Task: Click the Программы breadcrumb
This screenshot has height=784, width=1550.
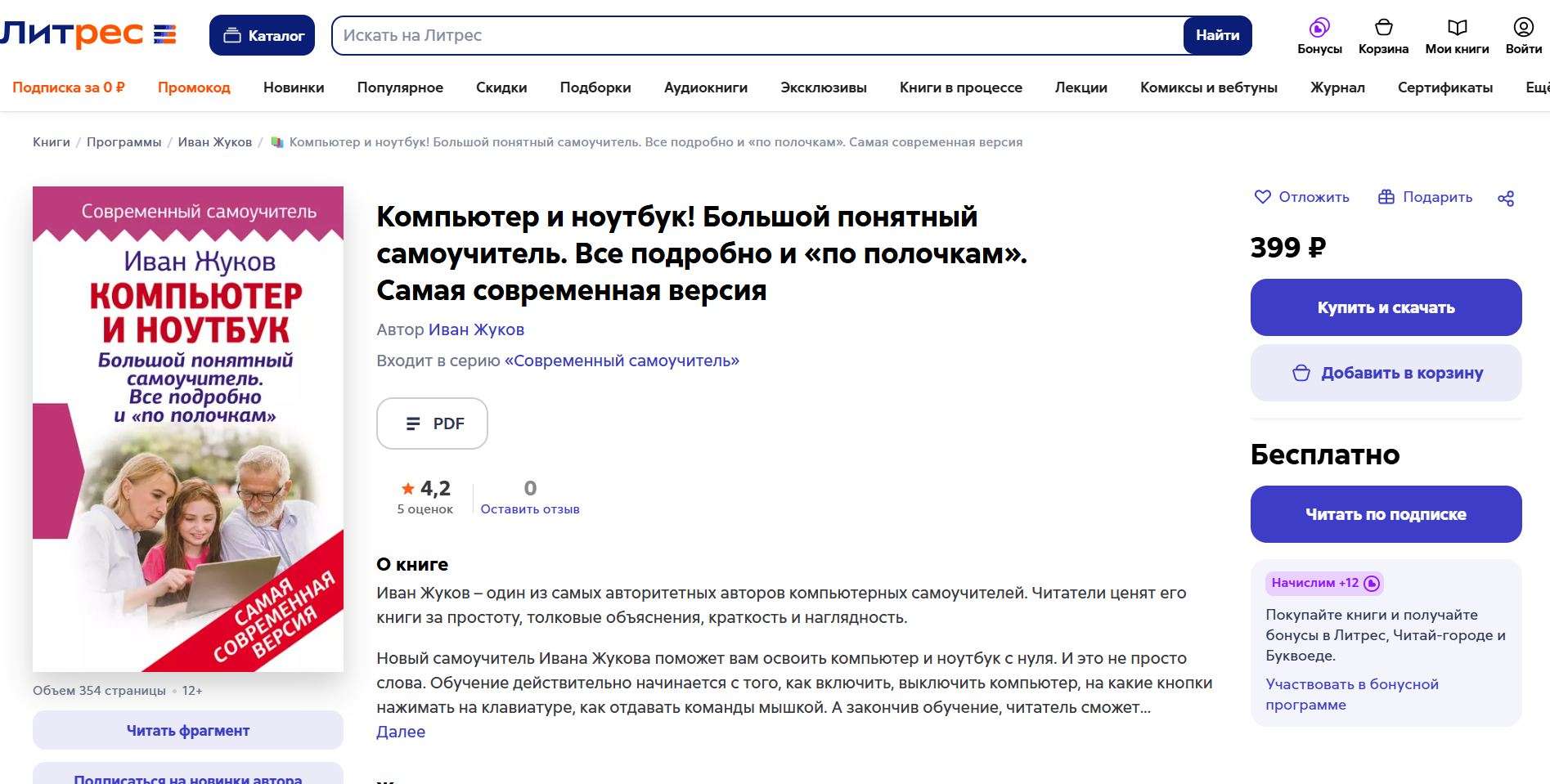Action: 124,142
